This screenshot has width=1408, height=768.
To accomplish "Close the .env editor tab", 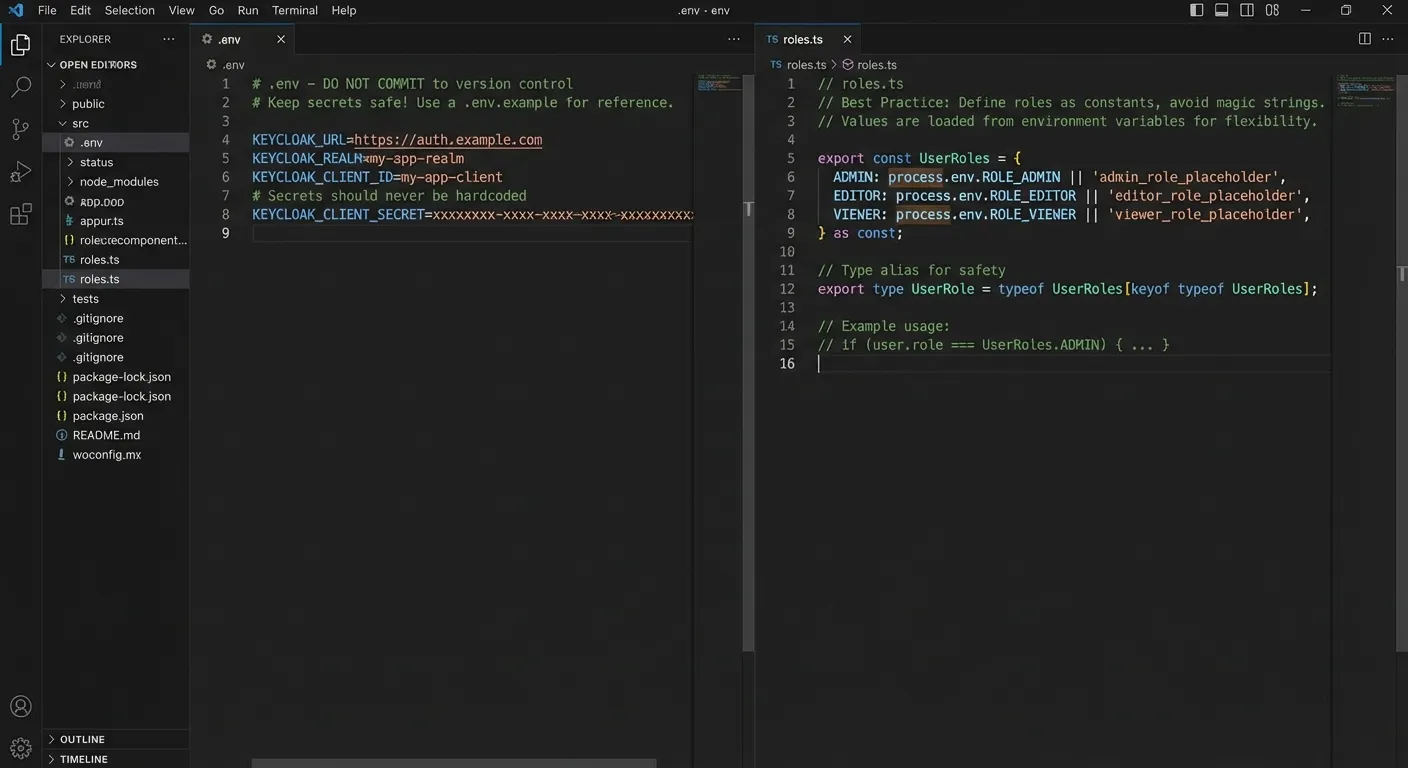I will click(281, 39).
